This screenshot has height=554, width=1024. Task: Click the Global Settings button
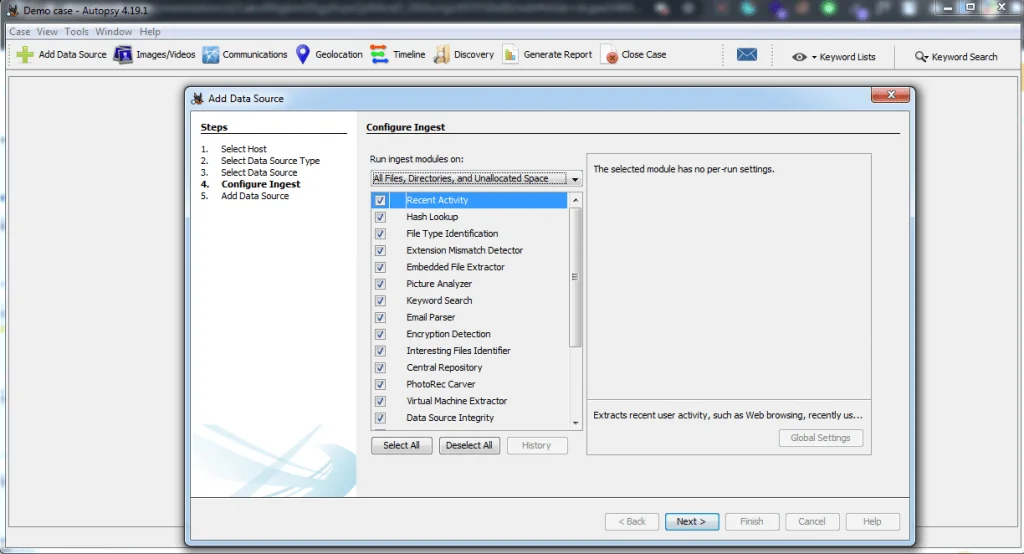coord(820,438)
